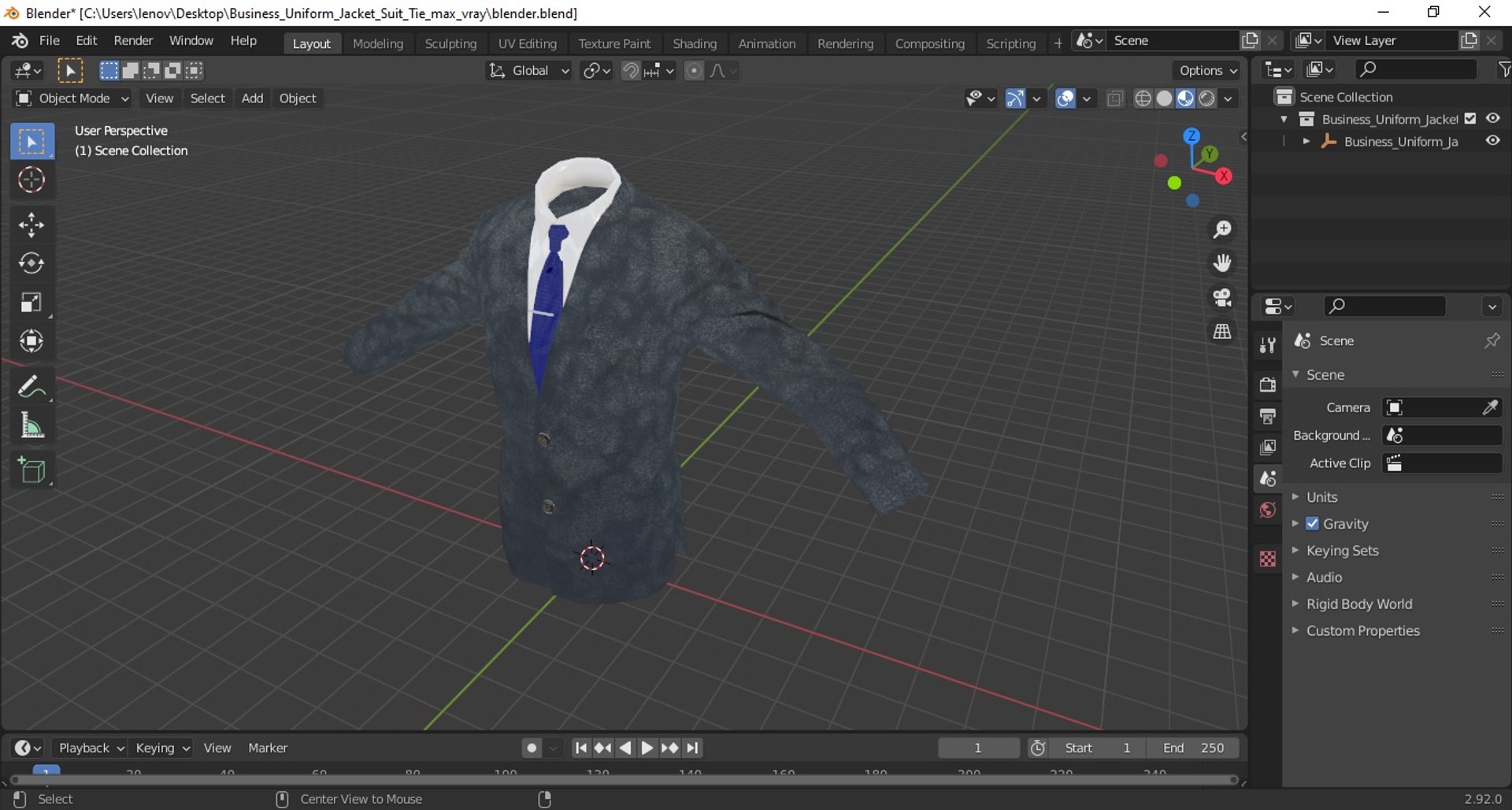Click the current frame number field
Viewport: 1512px width, 810px height.
[x=978, y=748]
